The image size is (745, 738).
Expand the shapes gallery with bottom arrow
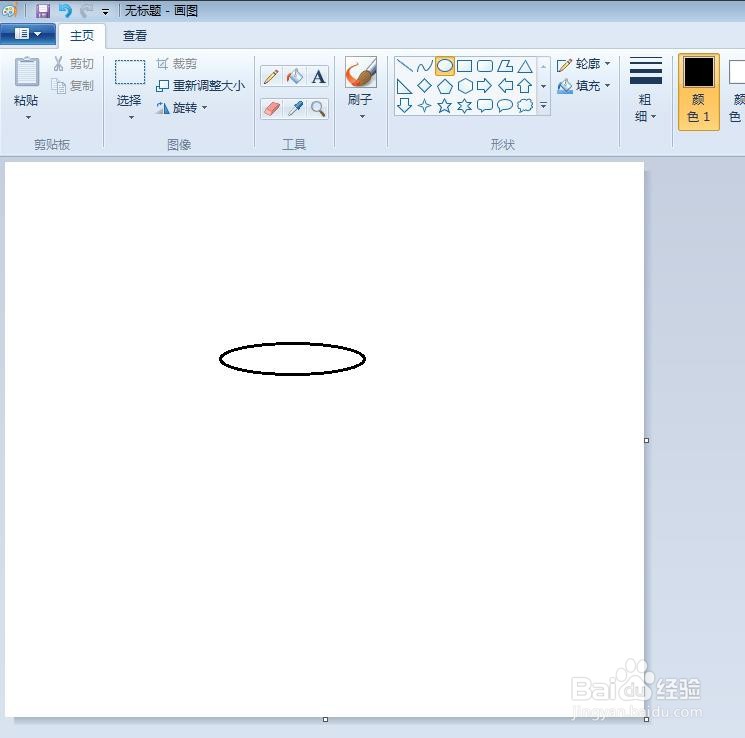[544, 105]
